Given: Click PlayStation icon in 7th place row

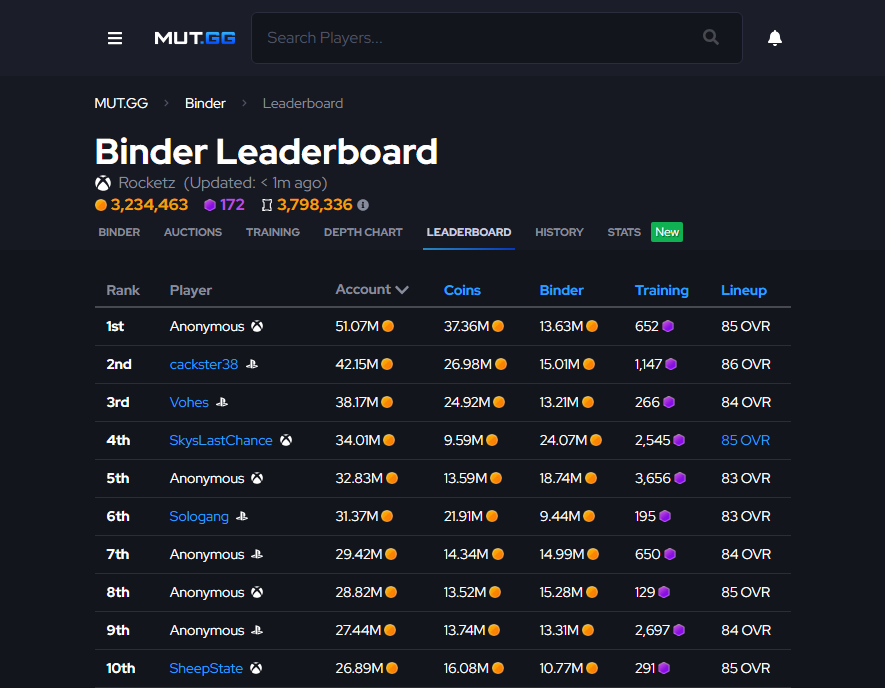Looking at the screenshot, I should [257, 554].
